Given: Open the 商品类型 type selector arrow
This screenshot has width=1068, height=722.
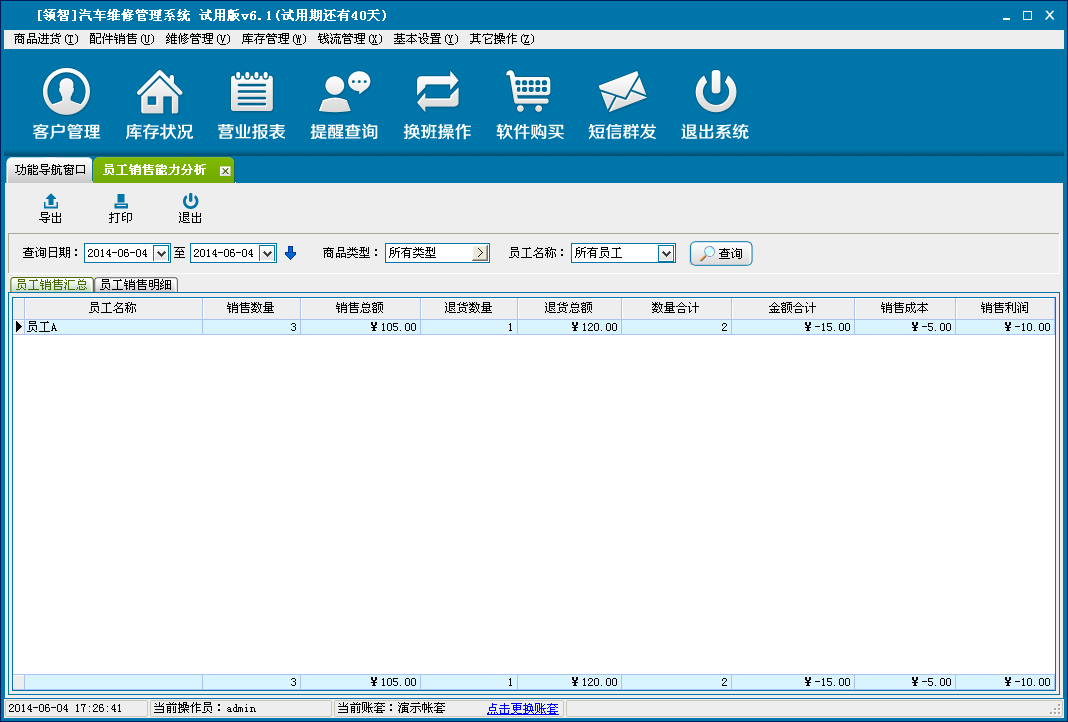Looking at the screenshot, I should pos(480,254).
